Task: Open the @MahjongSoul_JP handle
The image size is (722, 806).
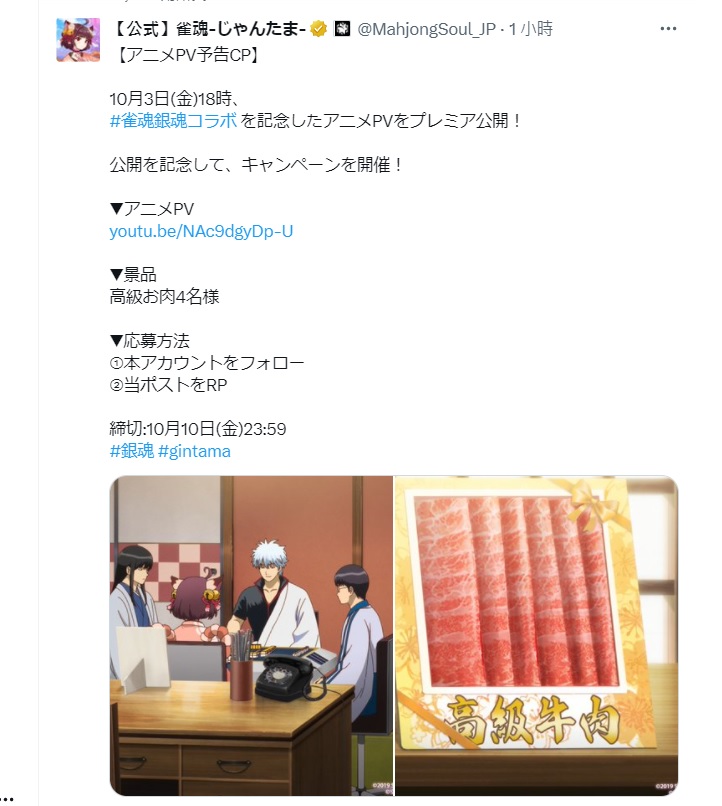Action: [426, 29]
